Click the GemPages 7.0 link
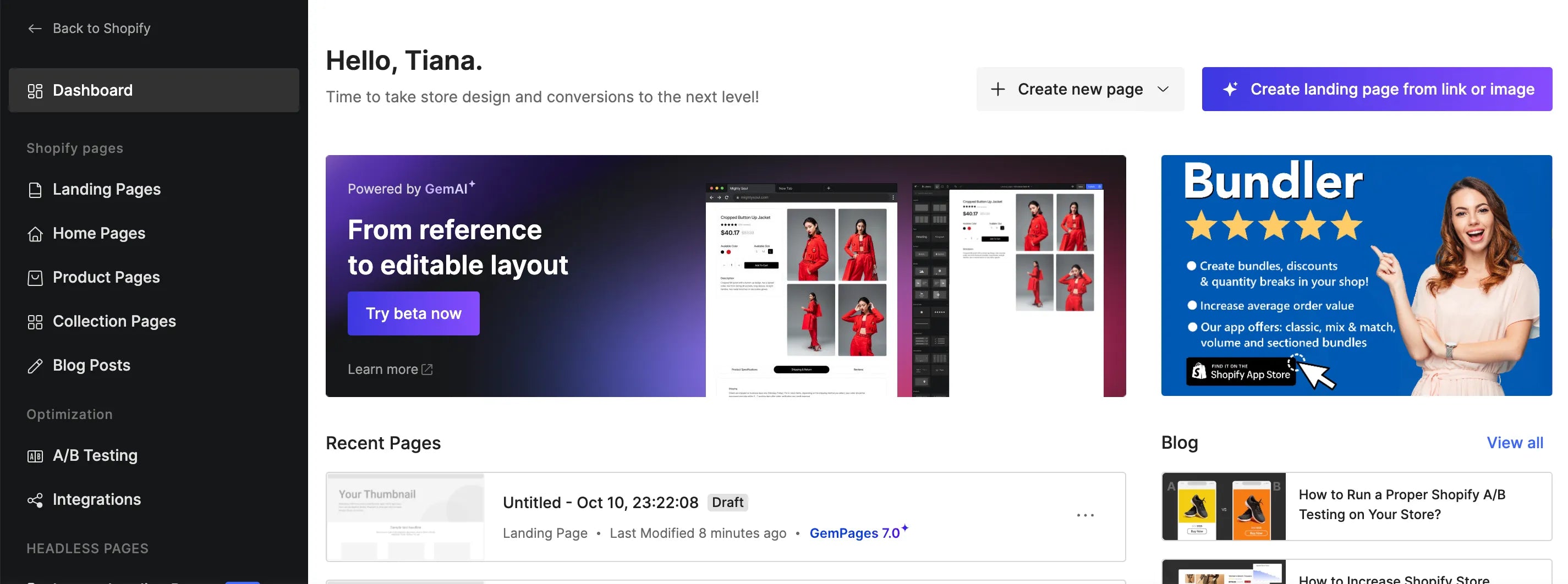This screenshot has height=584, width=1568. 854,533
